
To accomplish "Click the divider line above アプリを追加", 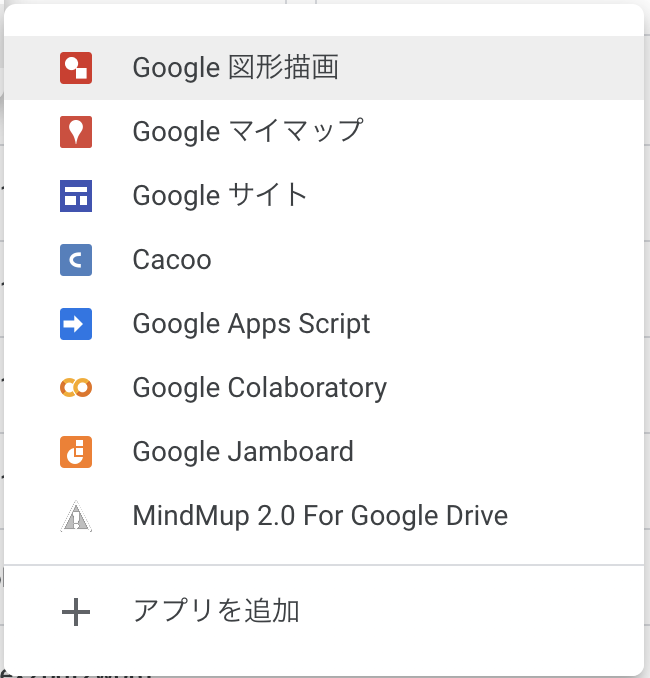I will (324, 565).
